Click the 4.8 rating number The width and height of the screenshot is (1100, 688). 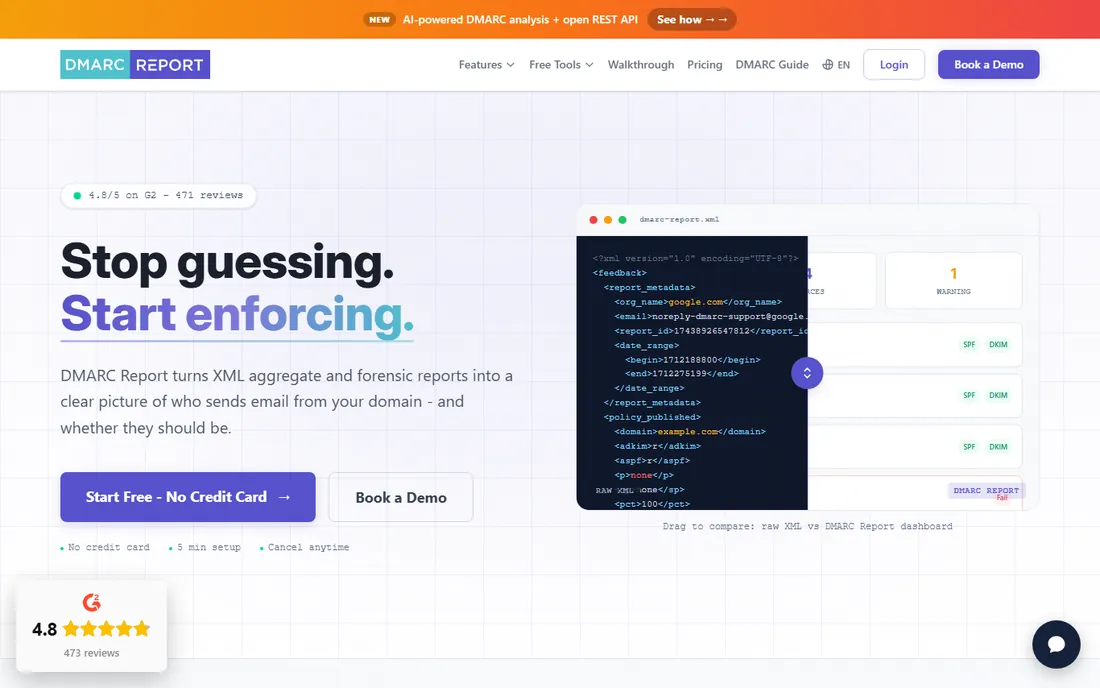point(44,629)
